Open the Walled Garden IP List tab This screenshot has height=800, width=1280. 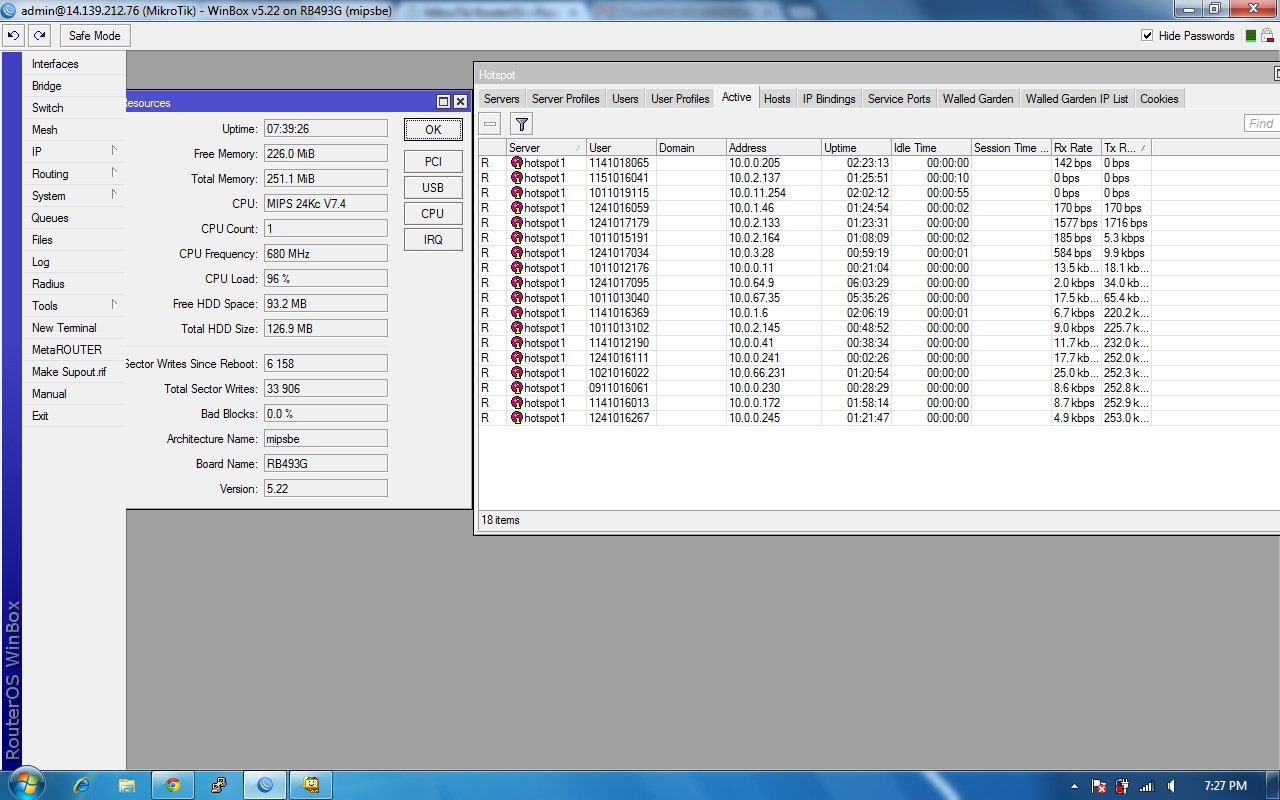1077,99
